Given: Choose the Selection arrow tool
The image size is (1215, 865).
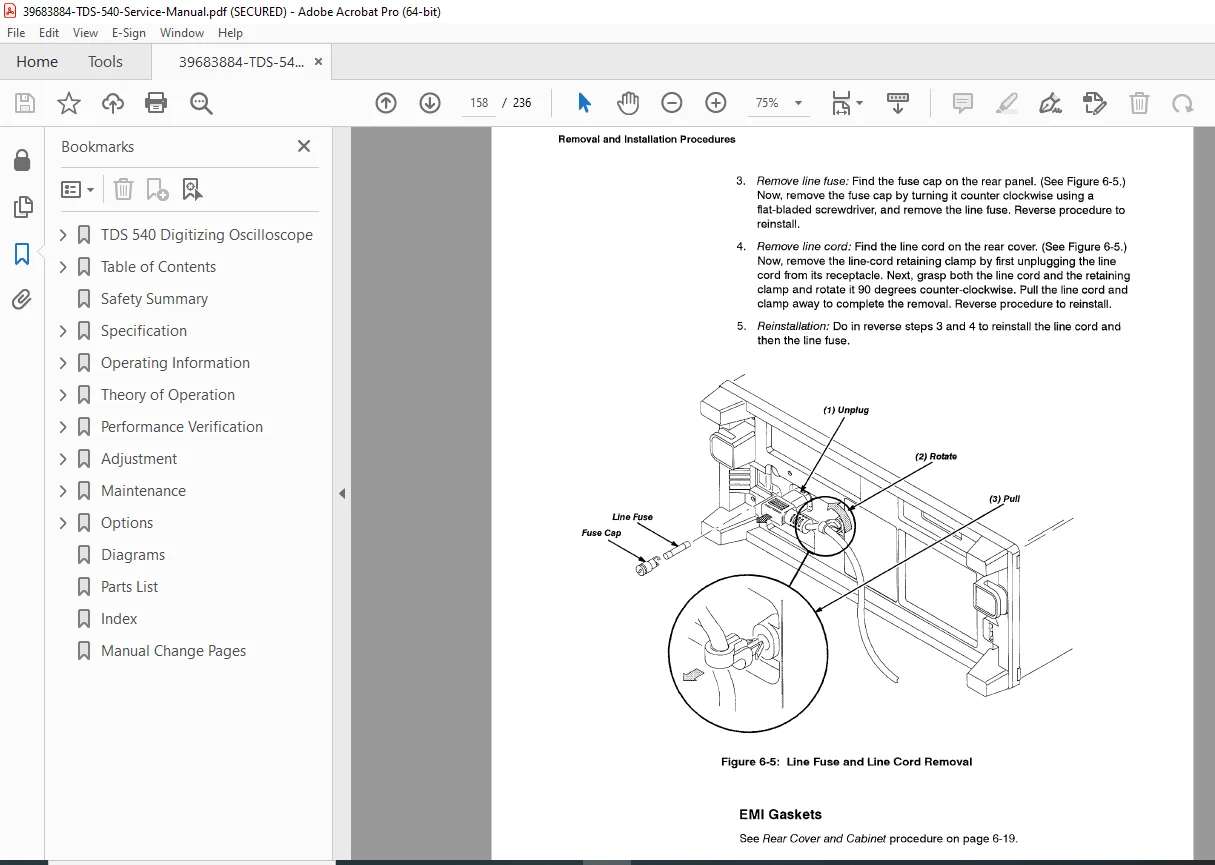Looking at the screenshot, I should click(585, 103).
